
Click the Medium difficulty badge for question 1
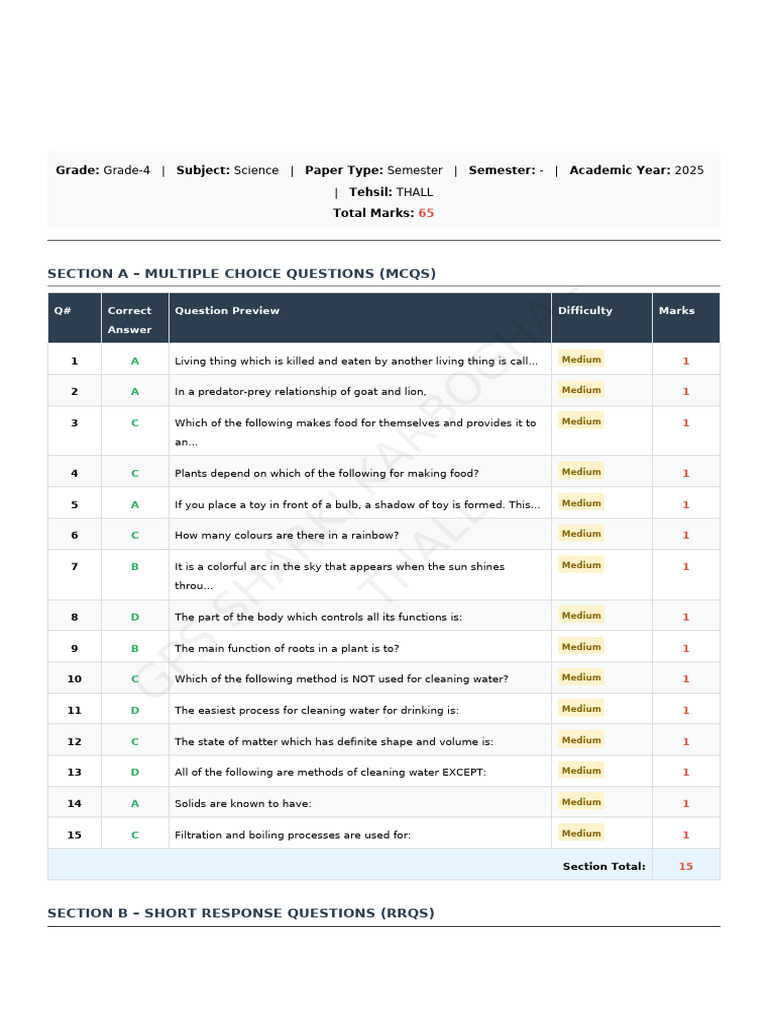point(581,359)
